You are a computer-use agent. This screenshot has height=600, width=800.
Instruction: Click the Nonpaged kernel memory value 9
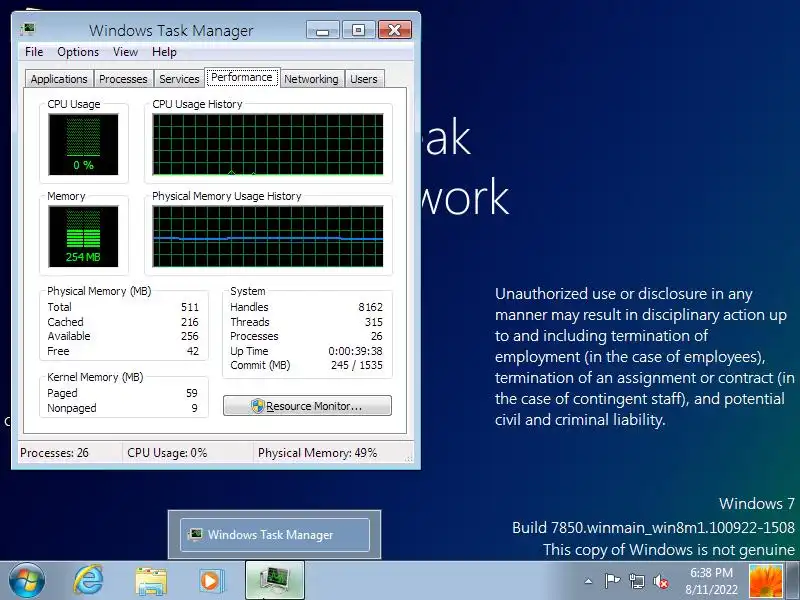(x=194, y=408)
